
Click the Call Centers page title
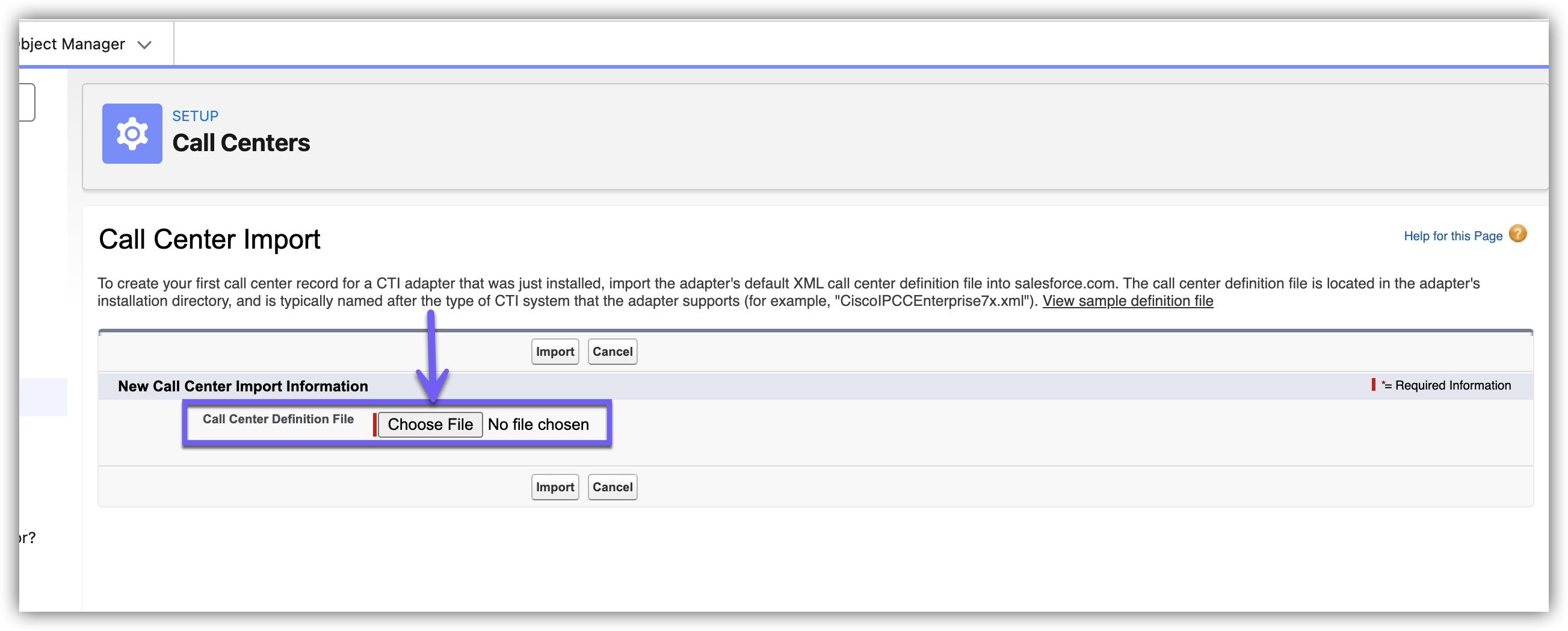click(241, 143)
